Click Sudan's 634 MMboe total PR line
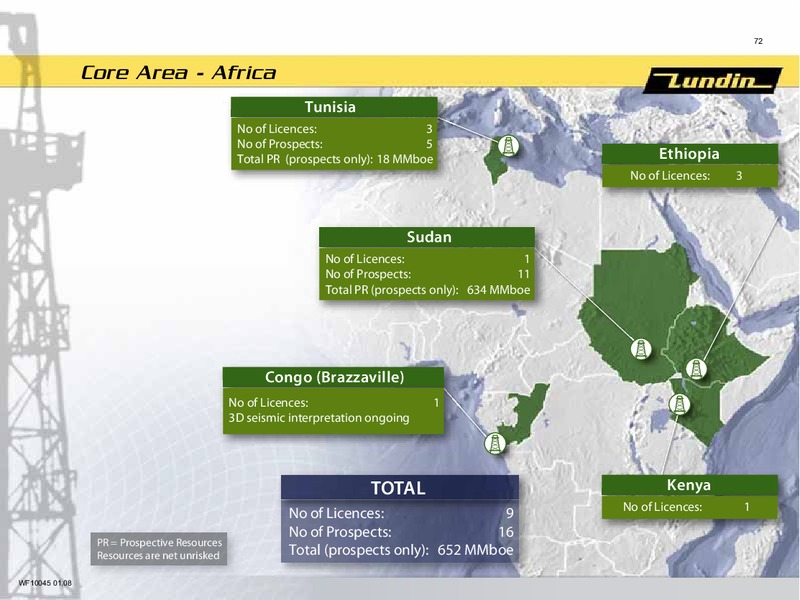Screen dimensions: 800x600 click(428, 290)
